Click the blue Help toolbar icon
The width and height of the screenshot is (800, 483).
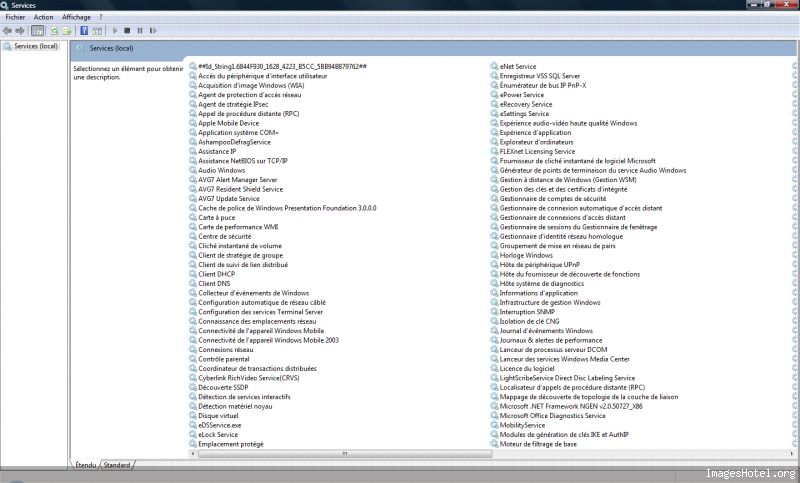click(x=84, y=31)
